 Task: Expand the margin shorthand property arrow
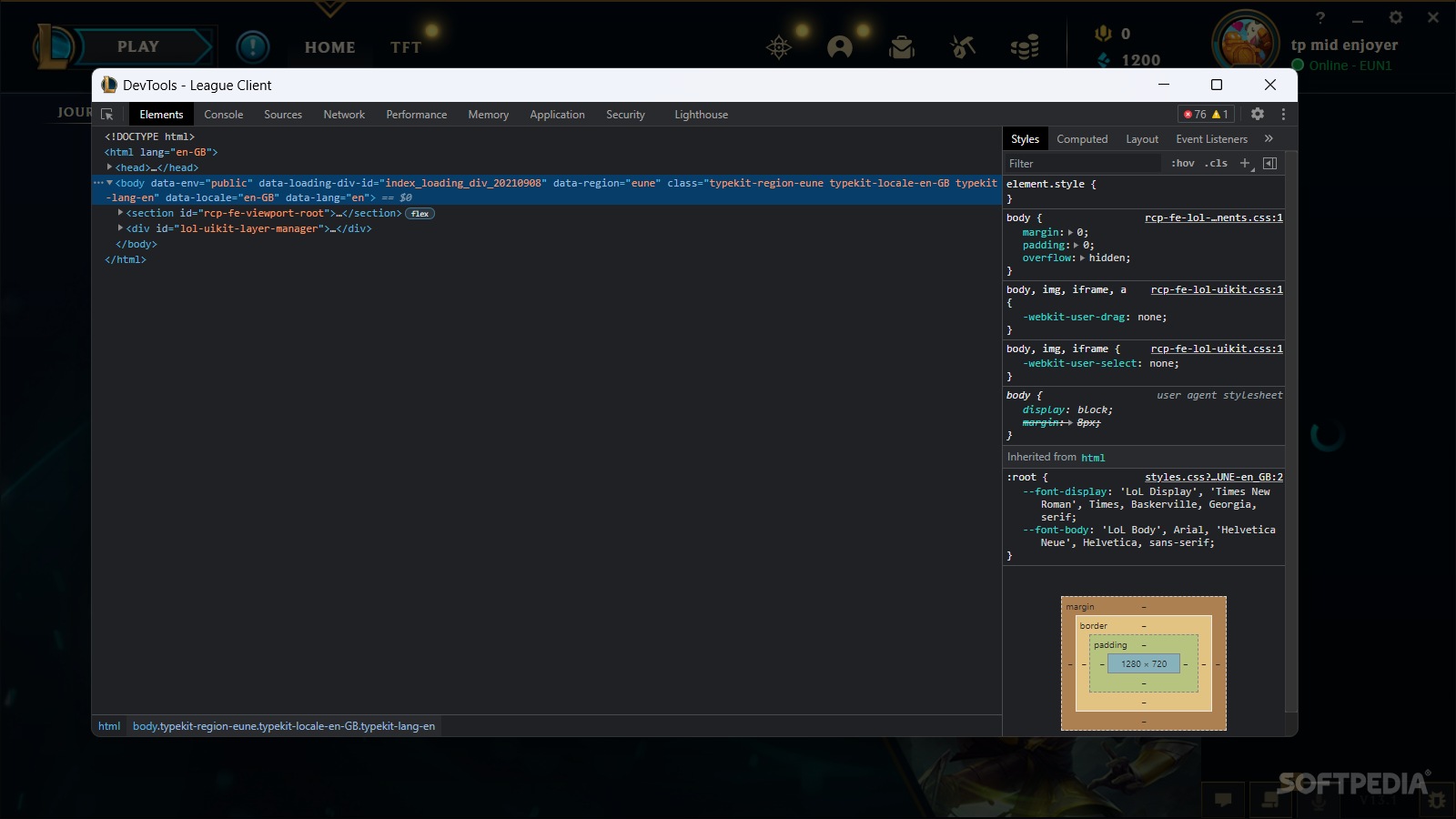(1070, 232)
